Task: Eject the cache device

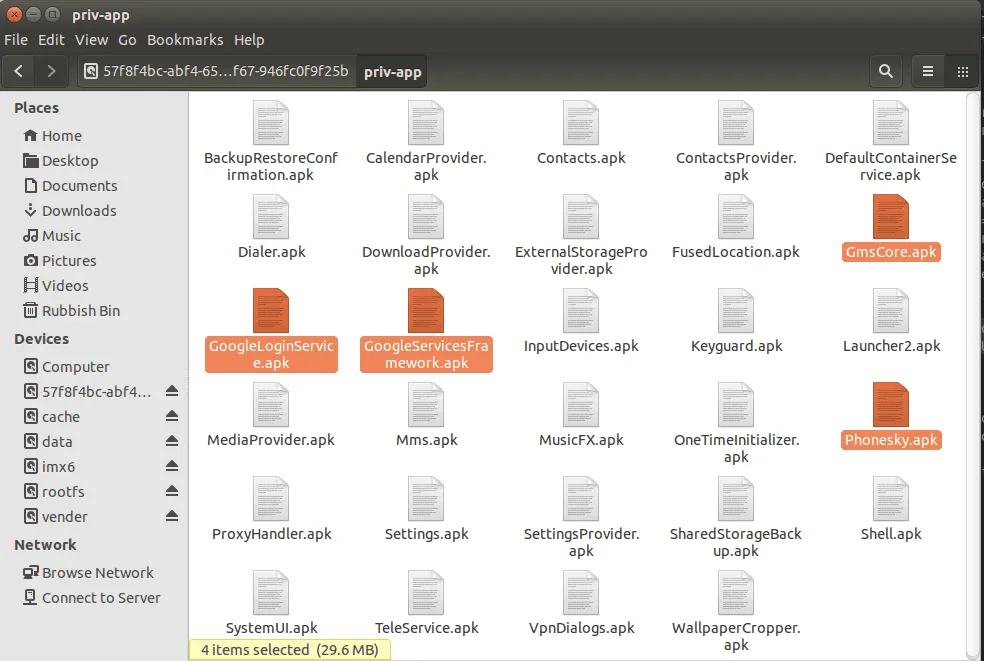Action: pos(172,417)
